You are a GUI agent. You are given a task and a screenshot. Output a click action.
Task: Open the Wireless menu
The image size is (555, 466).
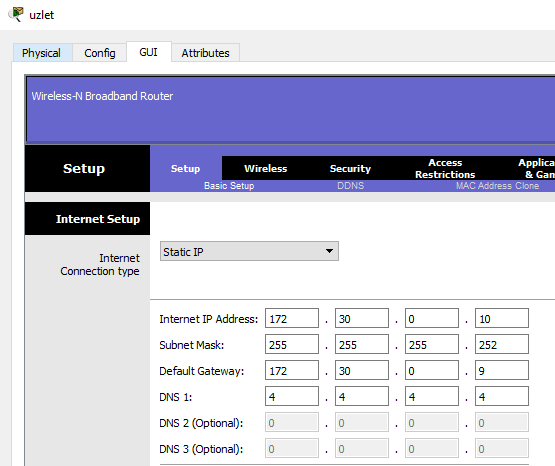(x=265, y=168)
